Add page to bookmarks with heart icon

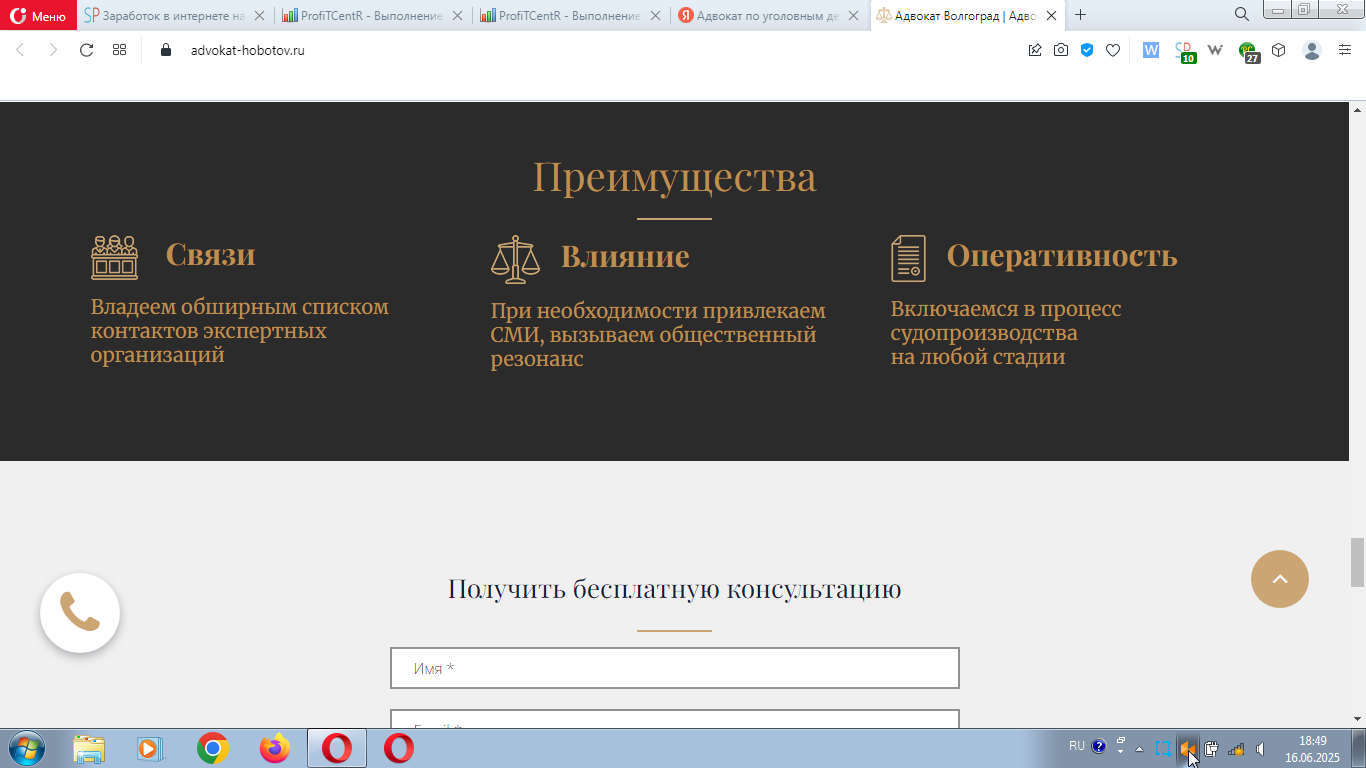click(x=1113, y=50)
